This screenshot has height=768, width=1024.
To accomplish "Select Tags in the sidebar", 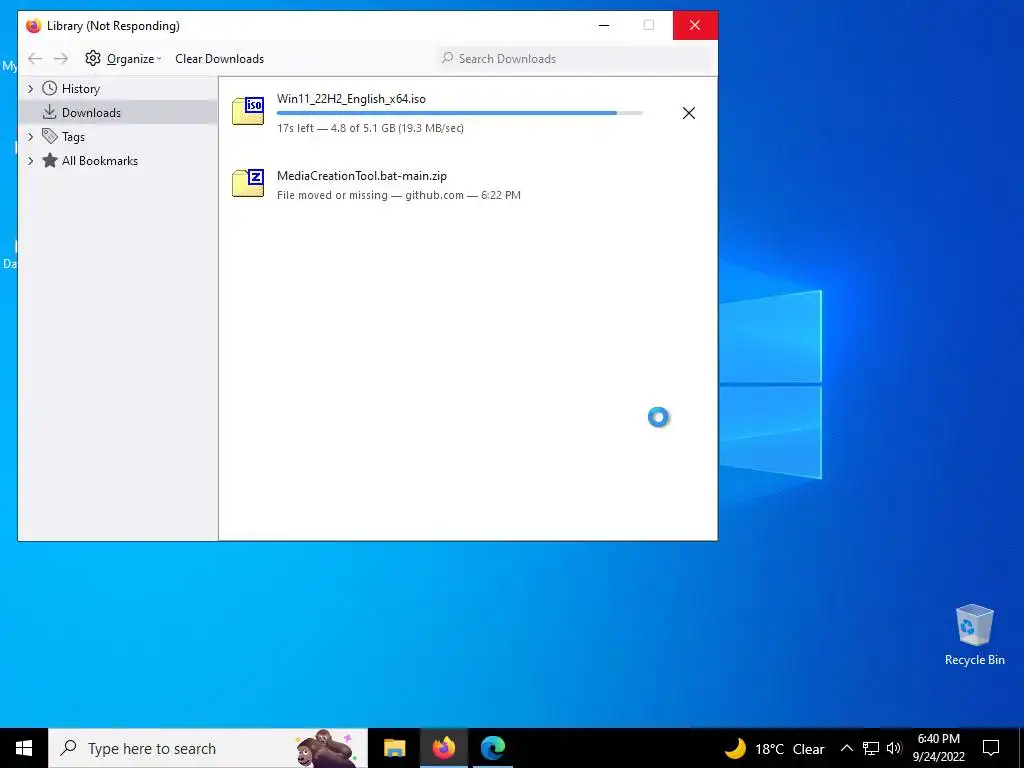I will [x=73, y=136].
